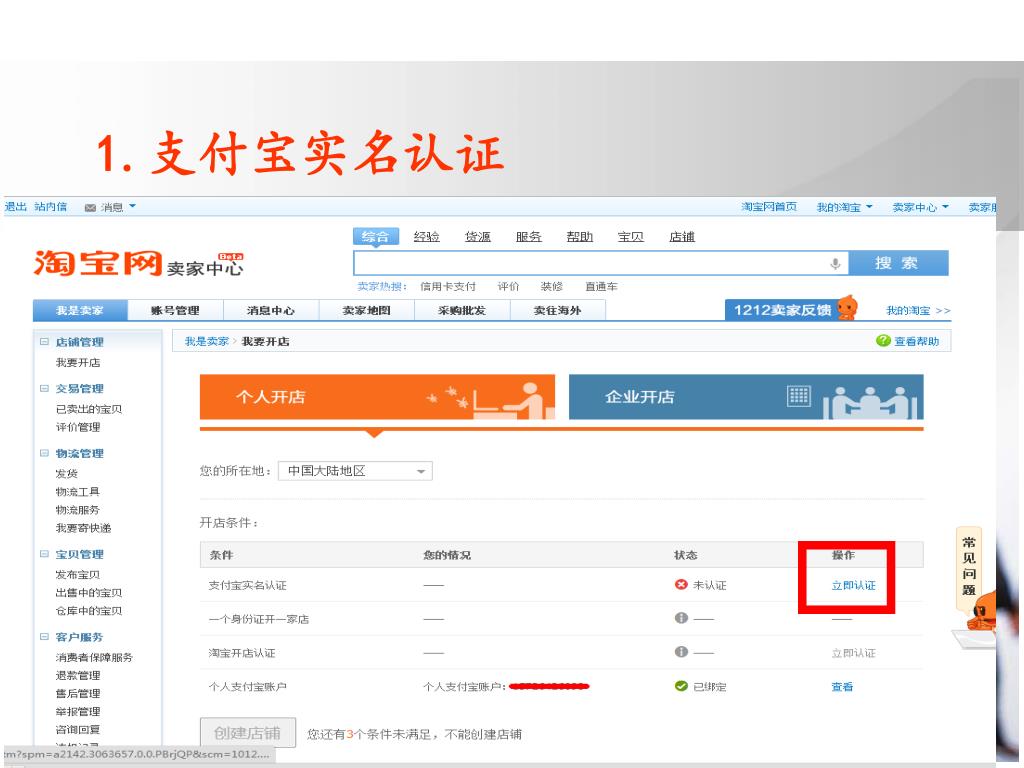Open 我要开店 in sidebar
This screenshot has height=768, width=1024.
coord(78,362)
